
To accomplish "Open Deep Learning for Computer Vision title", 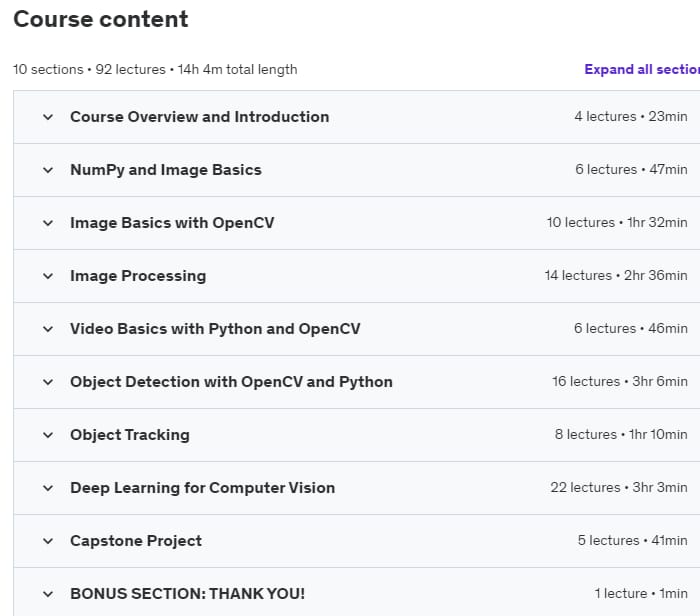I will [x=202, y=488].
